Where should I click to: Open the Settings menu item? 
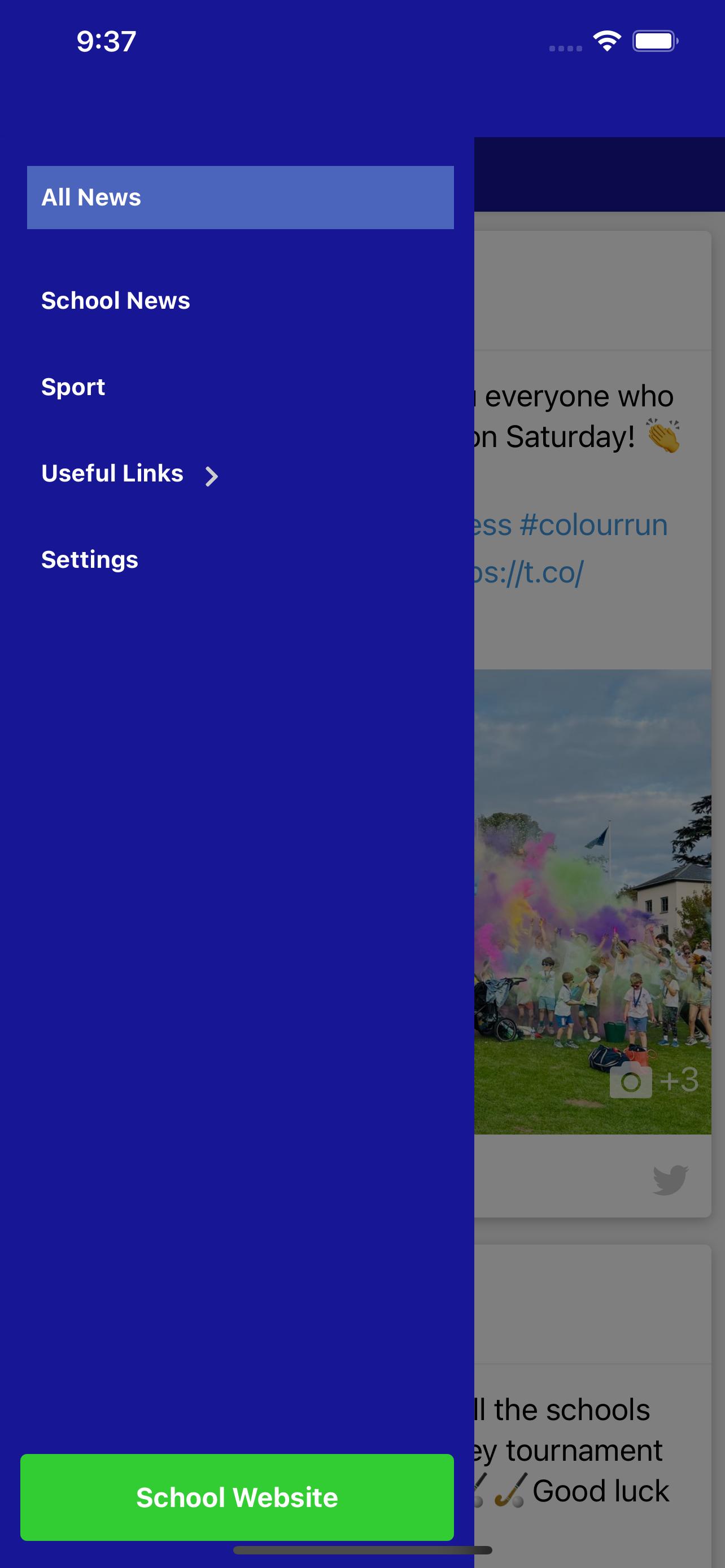coord(89,560)
